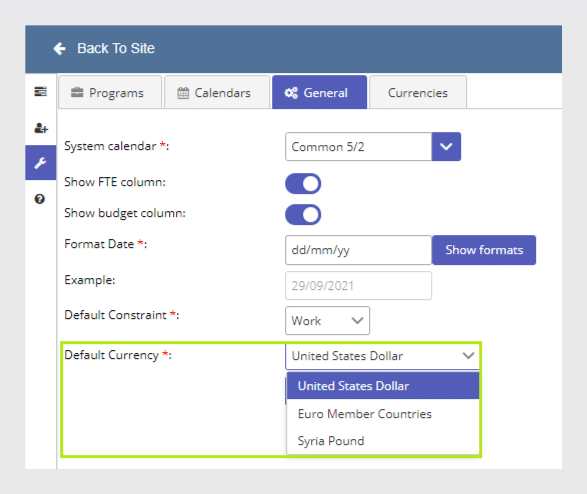
Task: Click the add user sidebar icon
Action: (x=41, y=128)
